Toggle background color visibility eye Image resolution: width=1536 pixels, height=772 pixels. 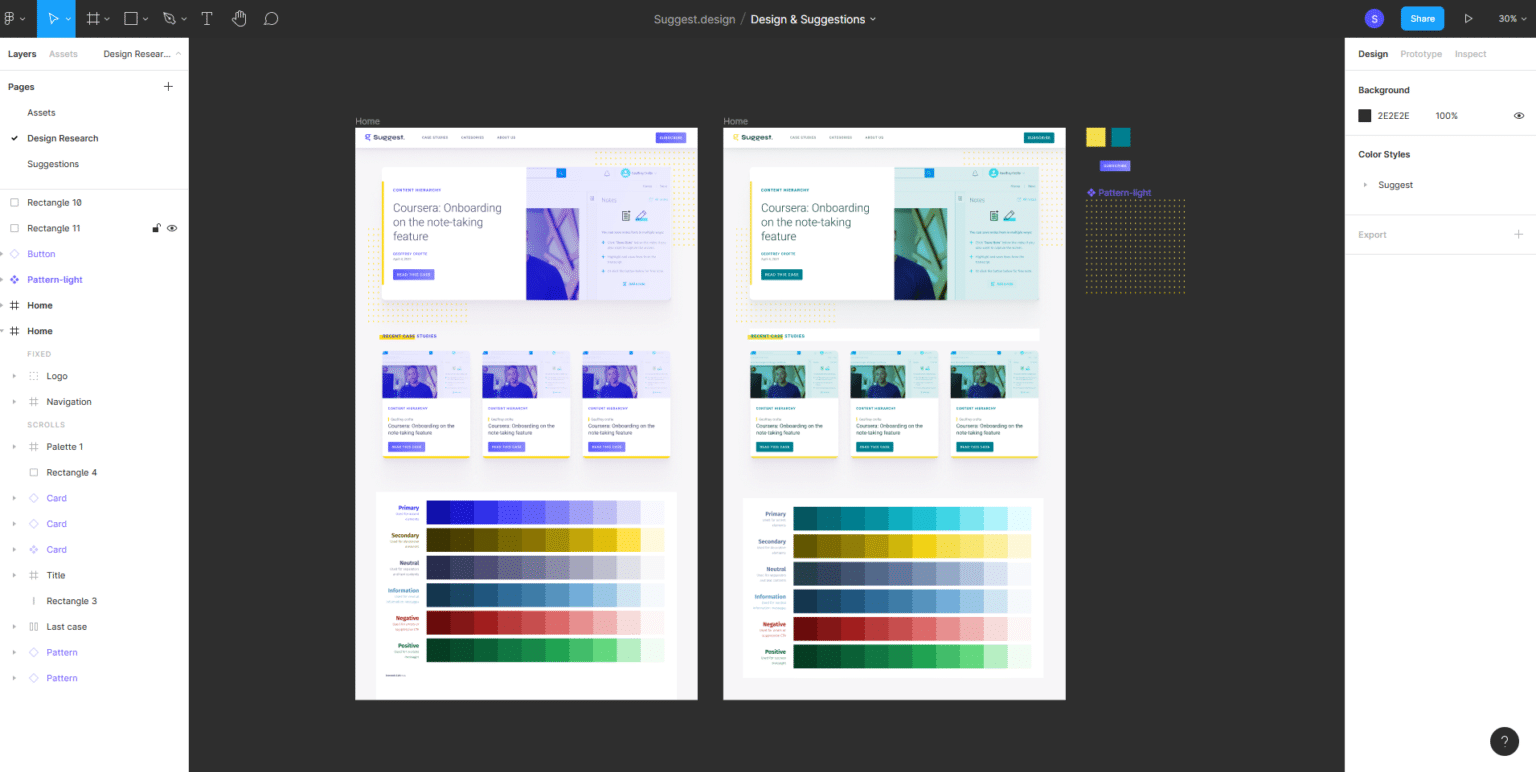coord(1519,116)
